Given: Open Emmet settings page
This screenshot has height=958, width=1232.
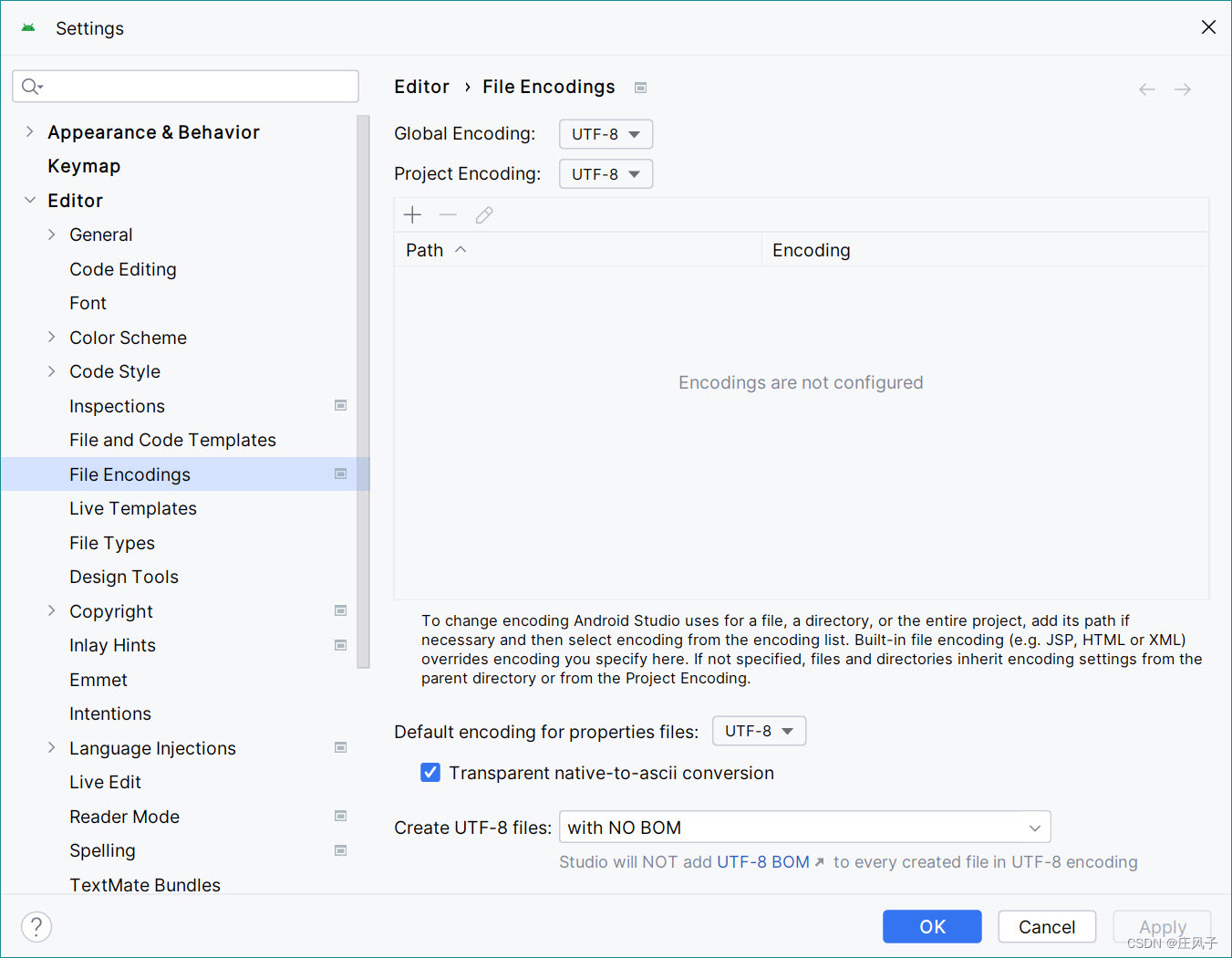Looking at the screenshot, I should pos(98,680).
